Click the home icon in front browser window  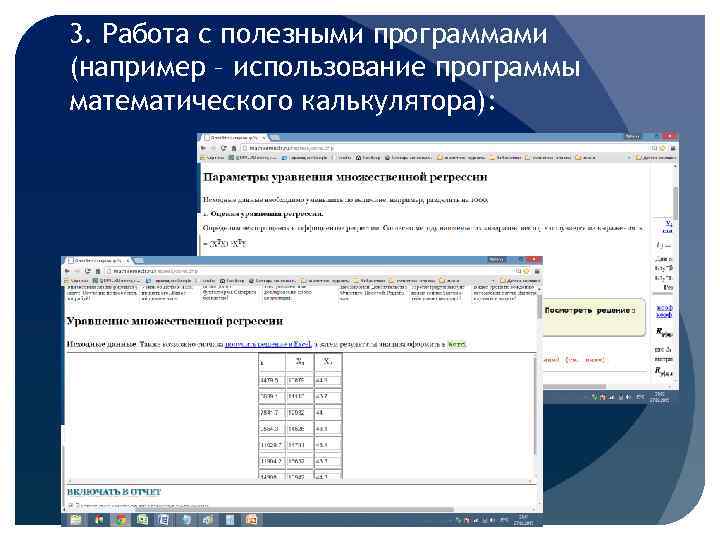[x=97, y=271]
